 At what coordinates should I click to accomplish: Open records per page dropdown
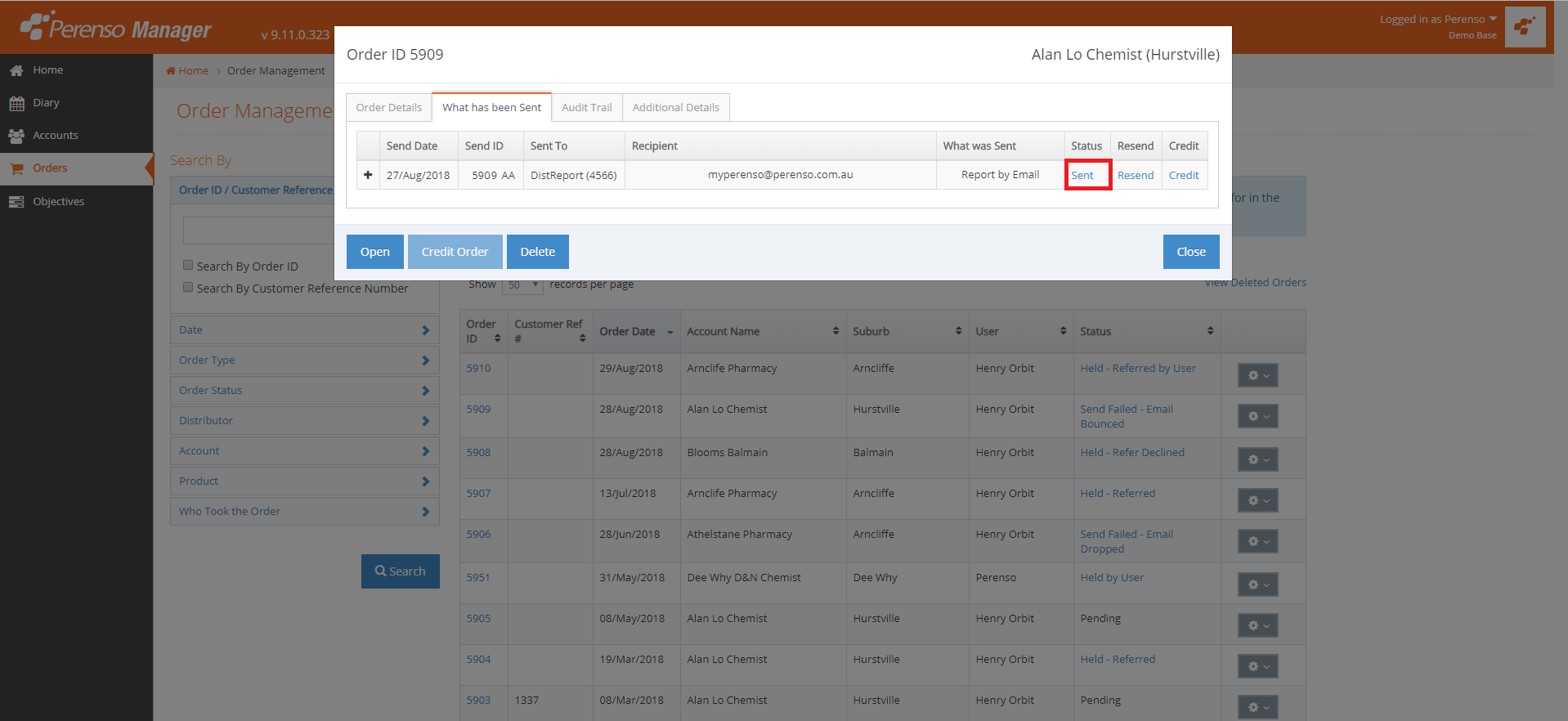tap(522, 285)
